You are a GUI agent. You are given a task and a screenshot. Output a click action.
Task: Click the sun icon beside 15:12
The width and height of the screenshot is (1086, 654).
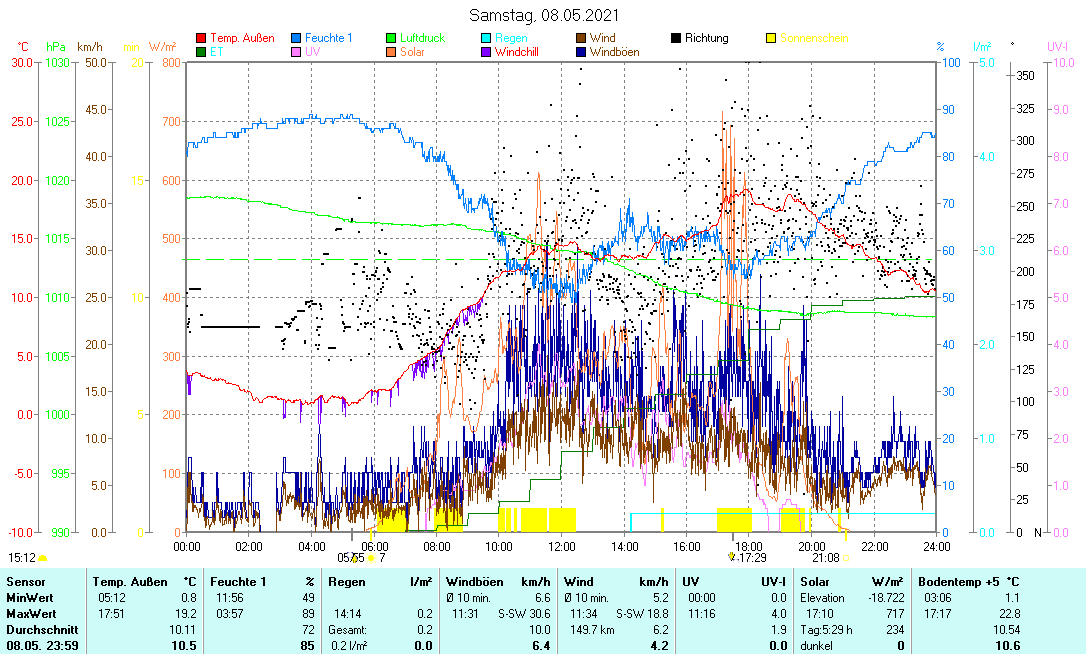coord(43,558)
